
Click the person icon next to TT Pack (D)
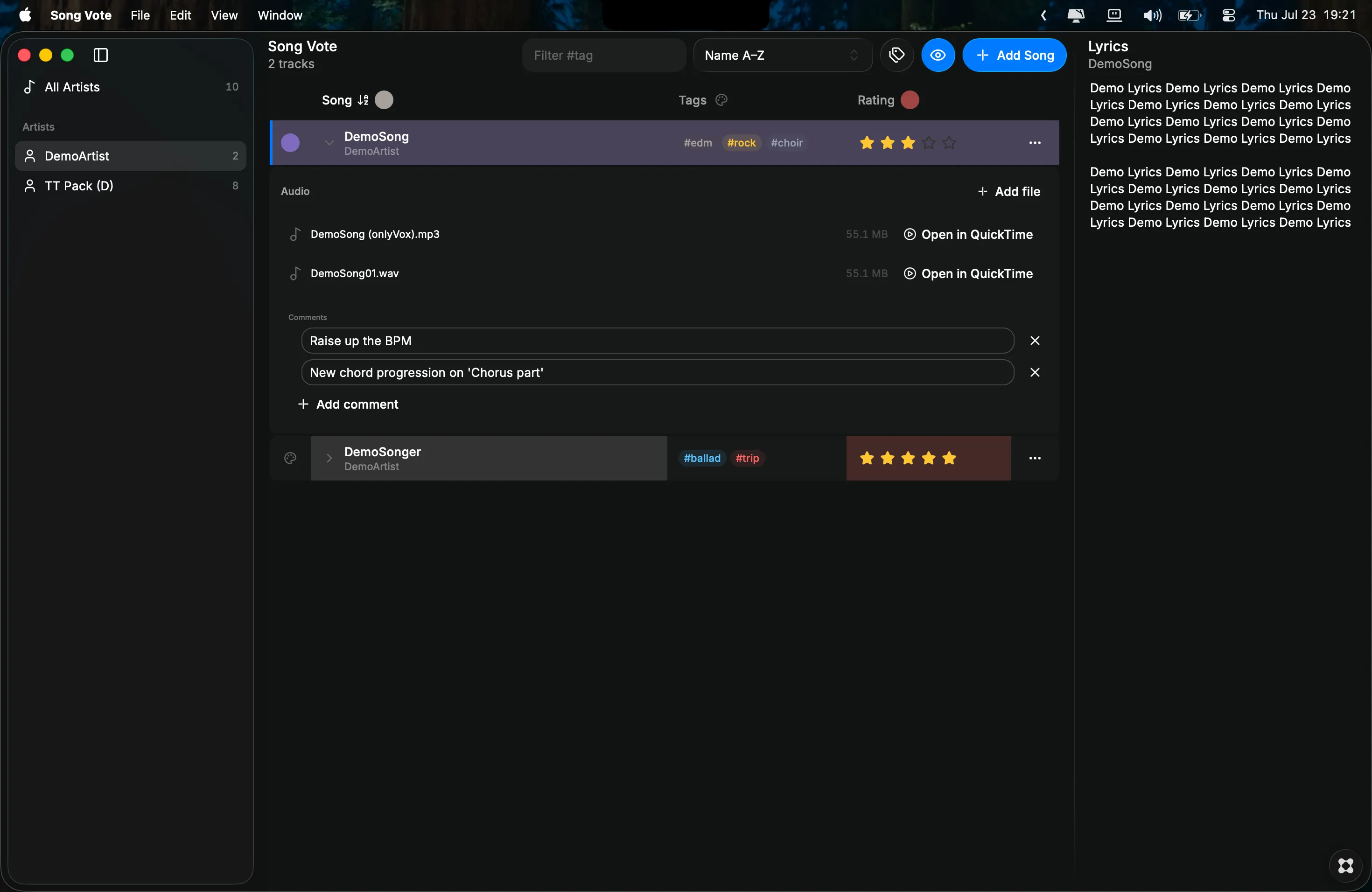click(x=30, y=186)
